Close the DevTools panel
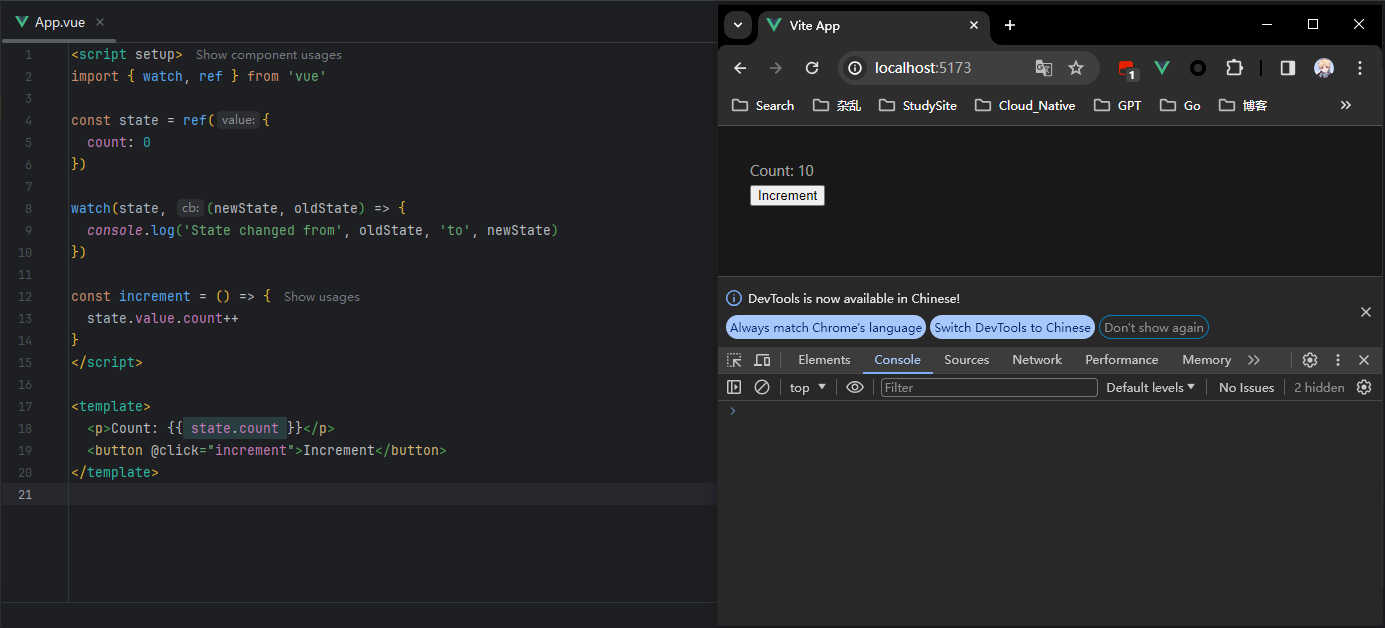The image size is (1385, 628). (x=1364, y=360)
